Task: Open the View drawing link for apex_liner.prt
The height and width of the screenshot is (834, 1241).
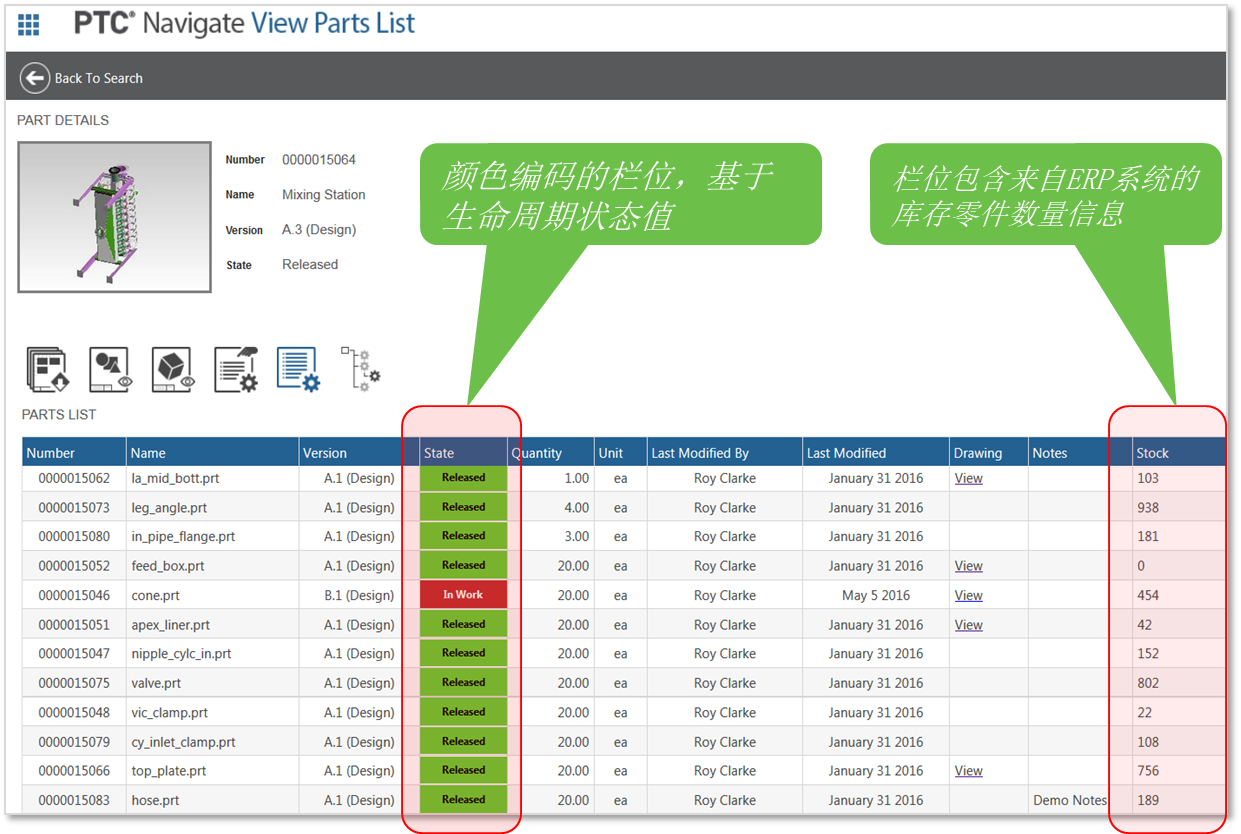Action: tap(968, 625)
